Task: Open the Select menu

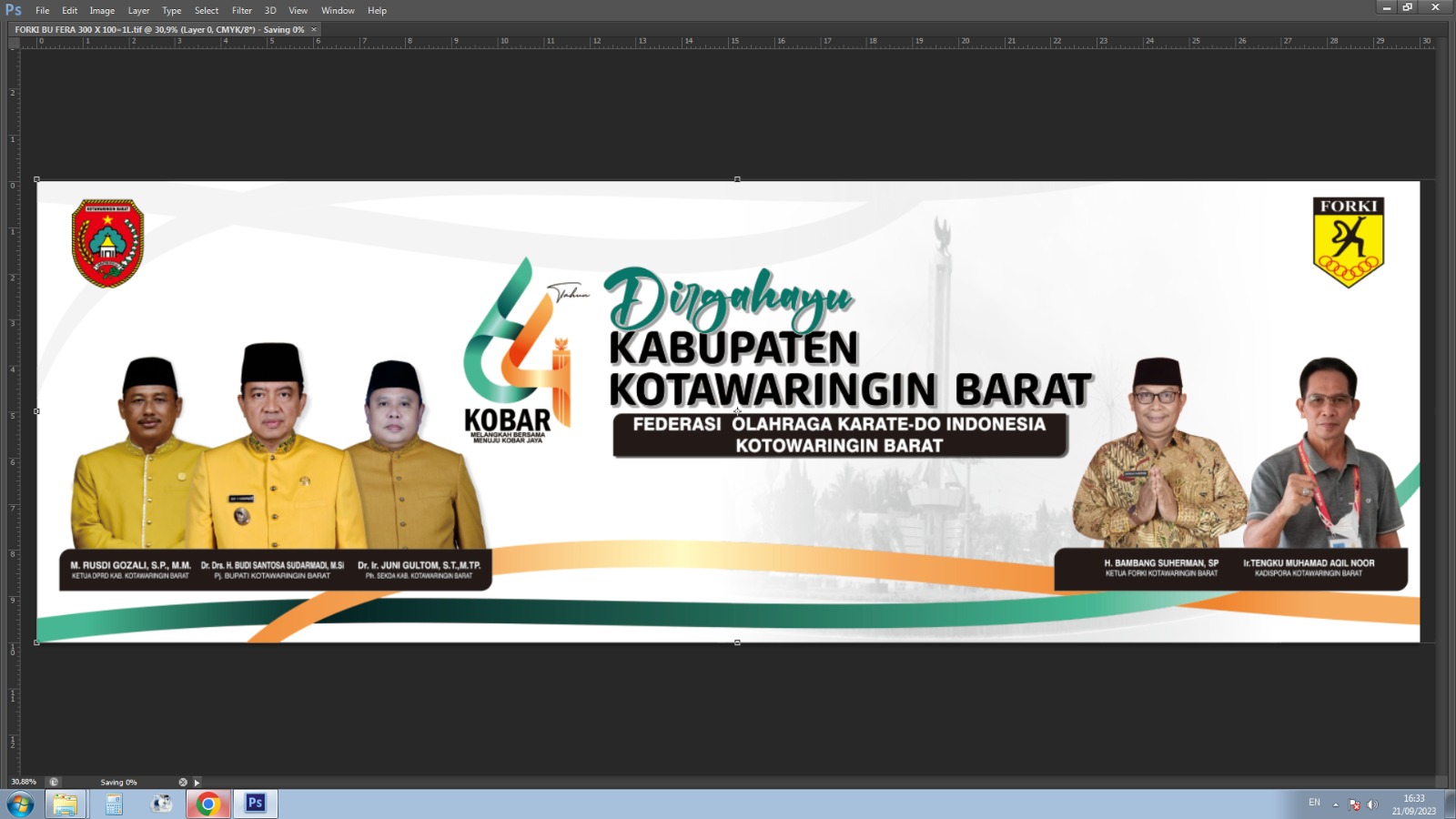Action: (x=207, y=11)
